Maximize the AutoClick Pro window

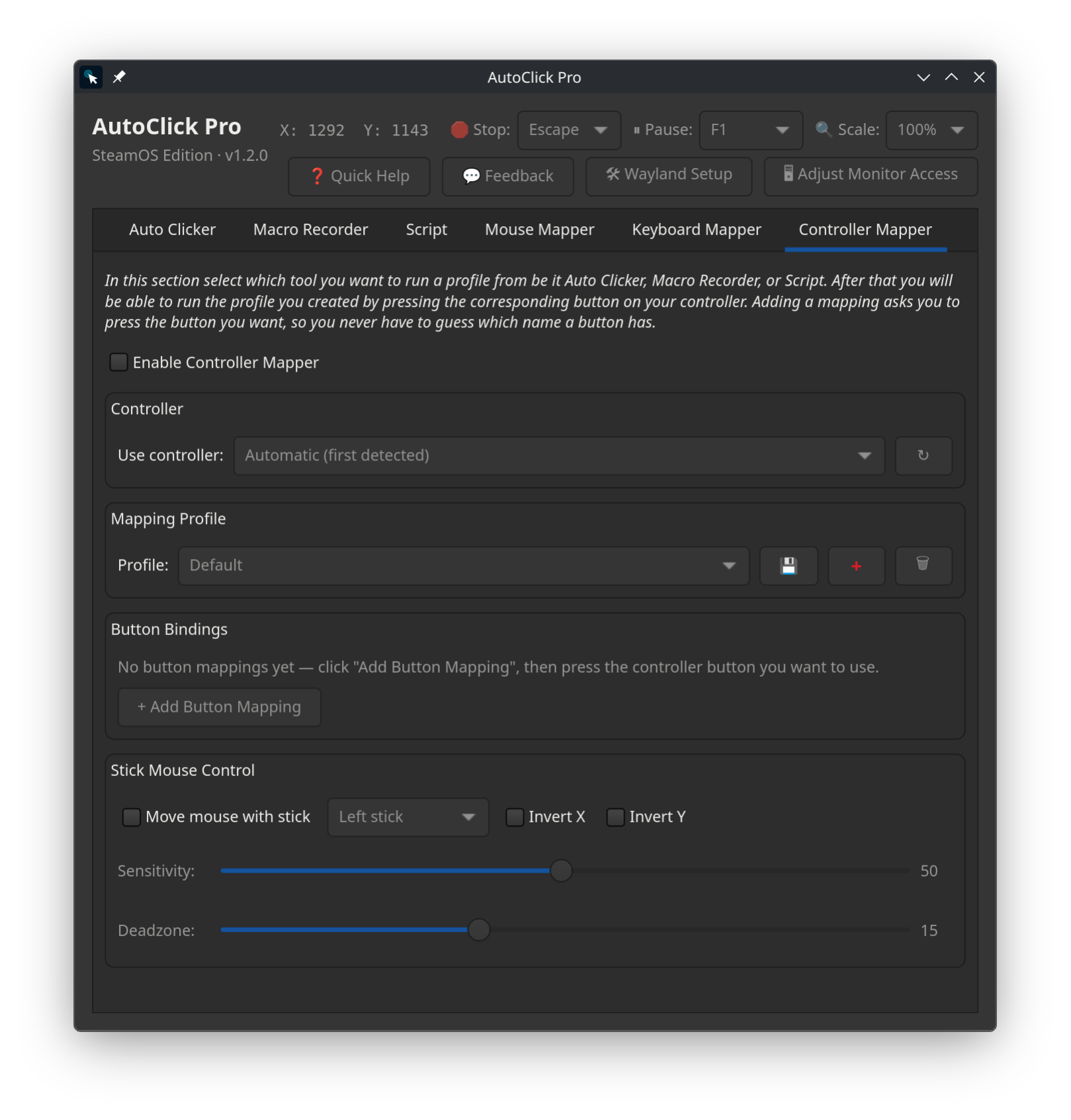[951, 77]
